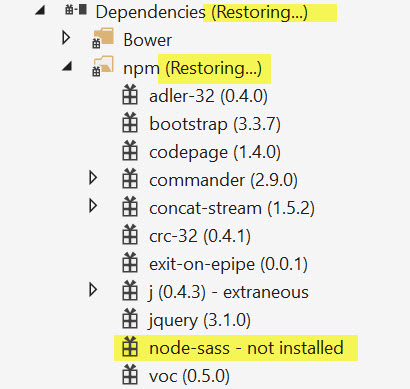
Task: Collapse the Dependencies tree node
Action: [x=40, y=11]
